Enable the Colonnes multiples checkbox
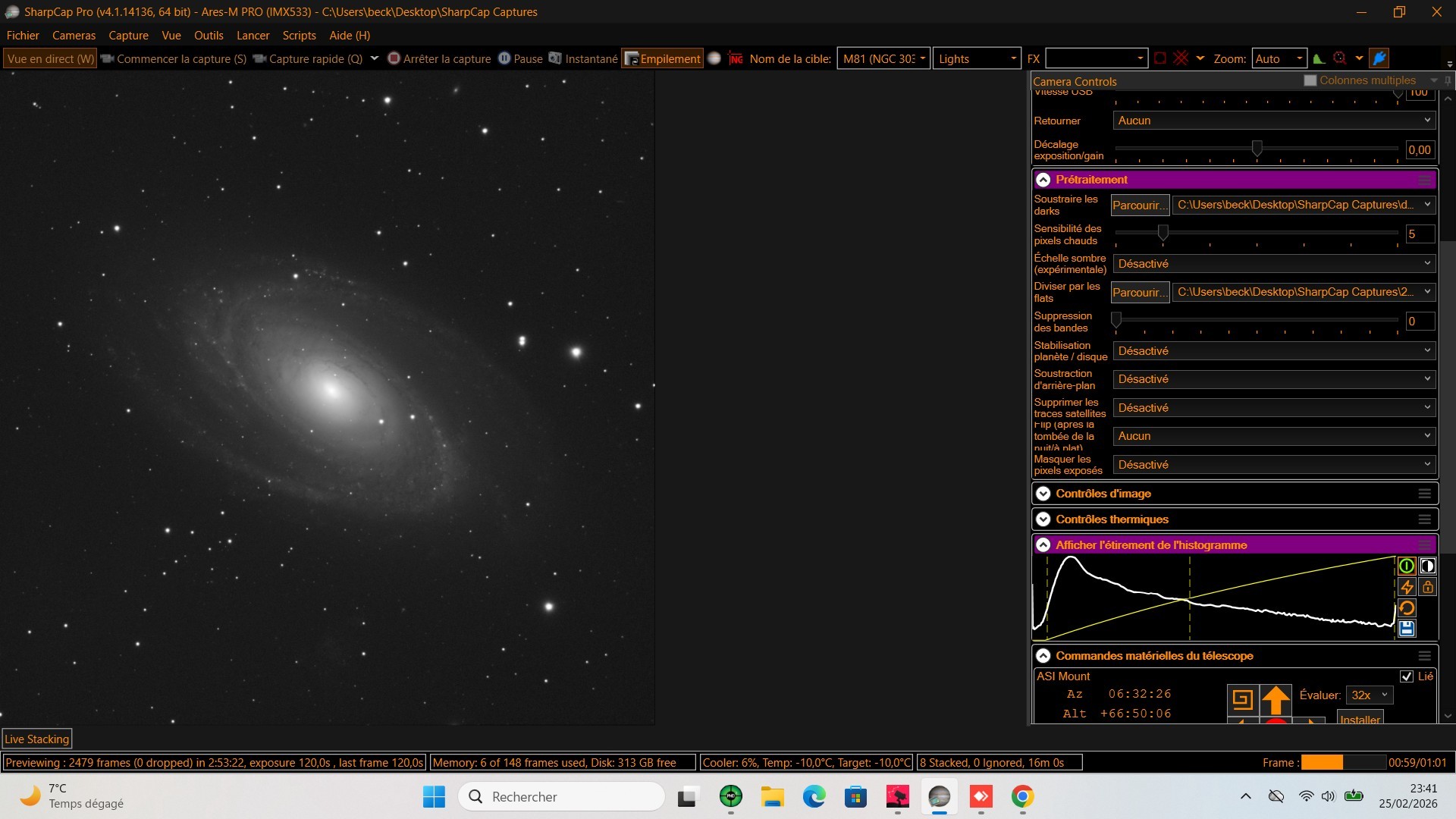1456x819 pixels. pyautogui.click(x=1310, y=80)
